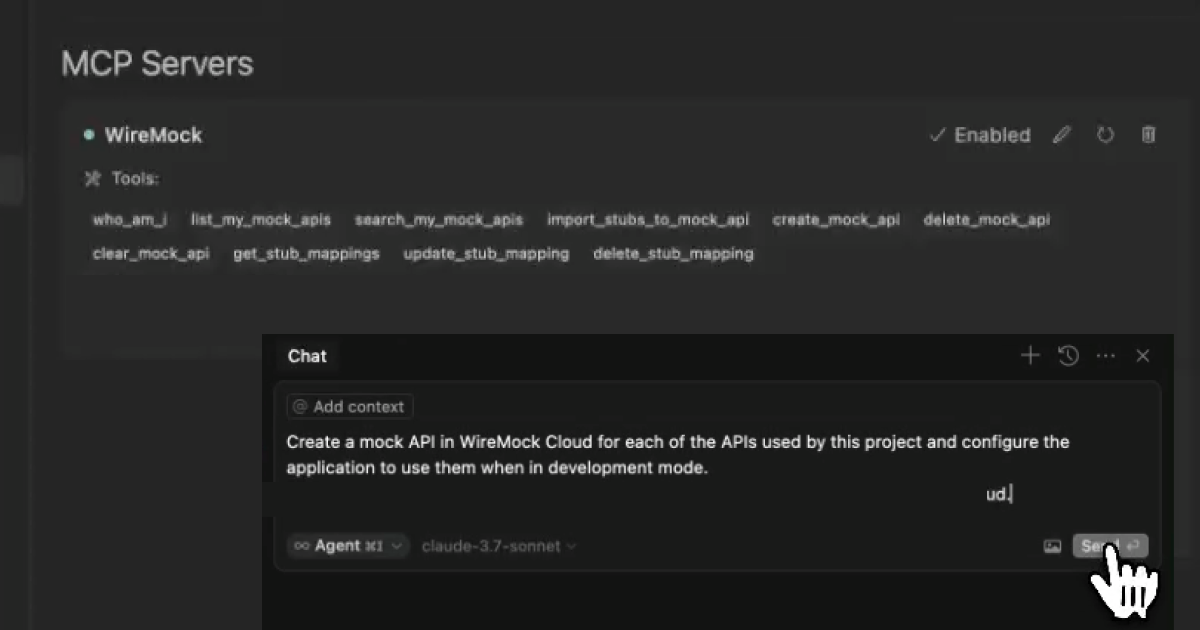Open chat history clock icon

pos(1068,355)
